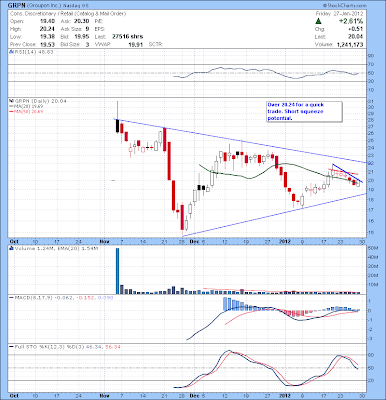
Task: Click the date "Friday 27-Jan-2012"
Action: click(340, 14)
